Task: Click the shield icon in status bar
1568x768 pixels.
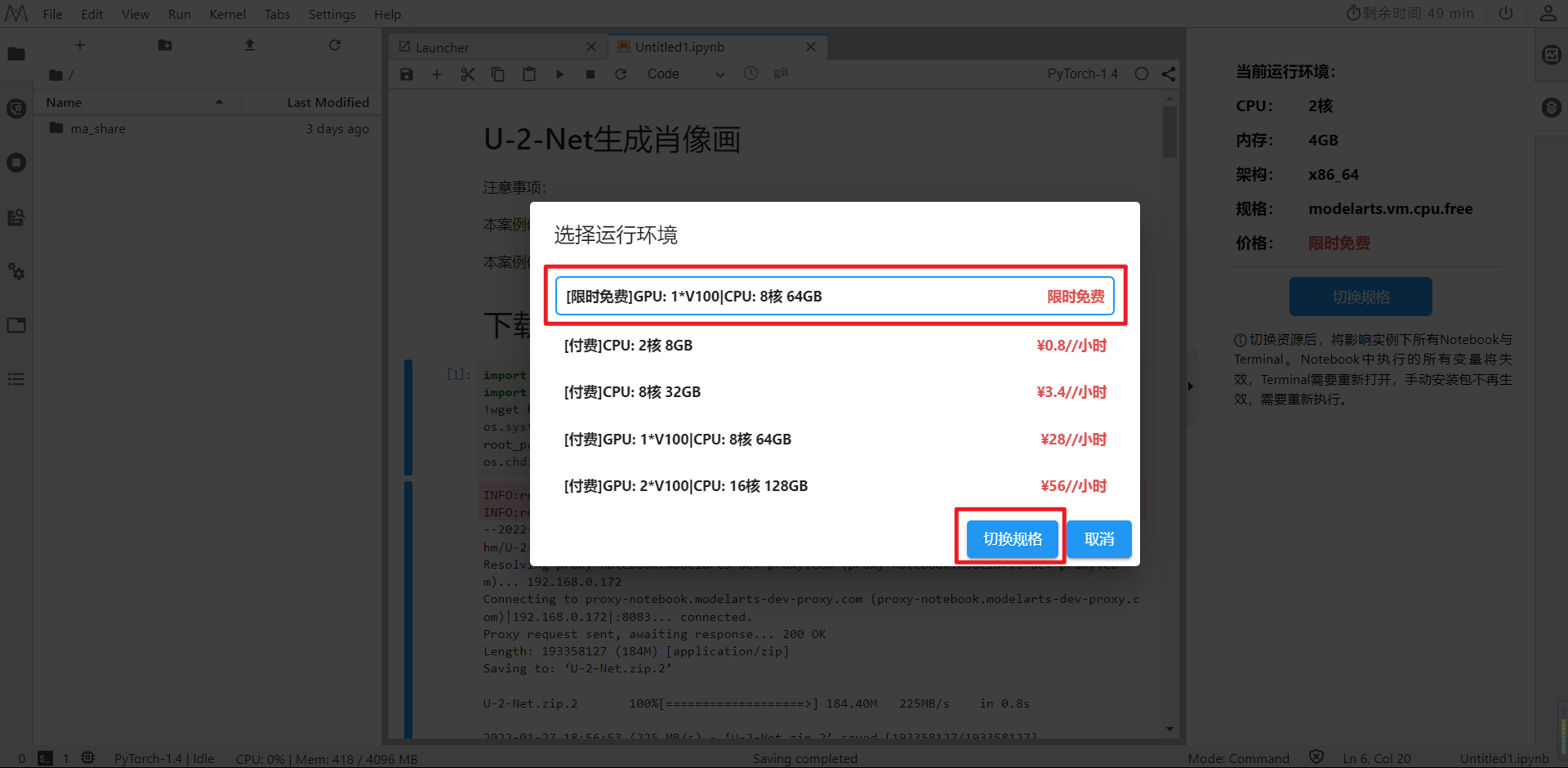Action: coord(1316,757)
